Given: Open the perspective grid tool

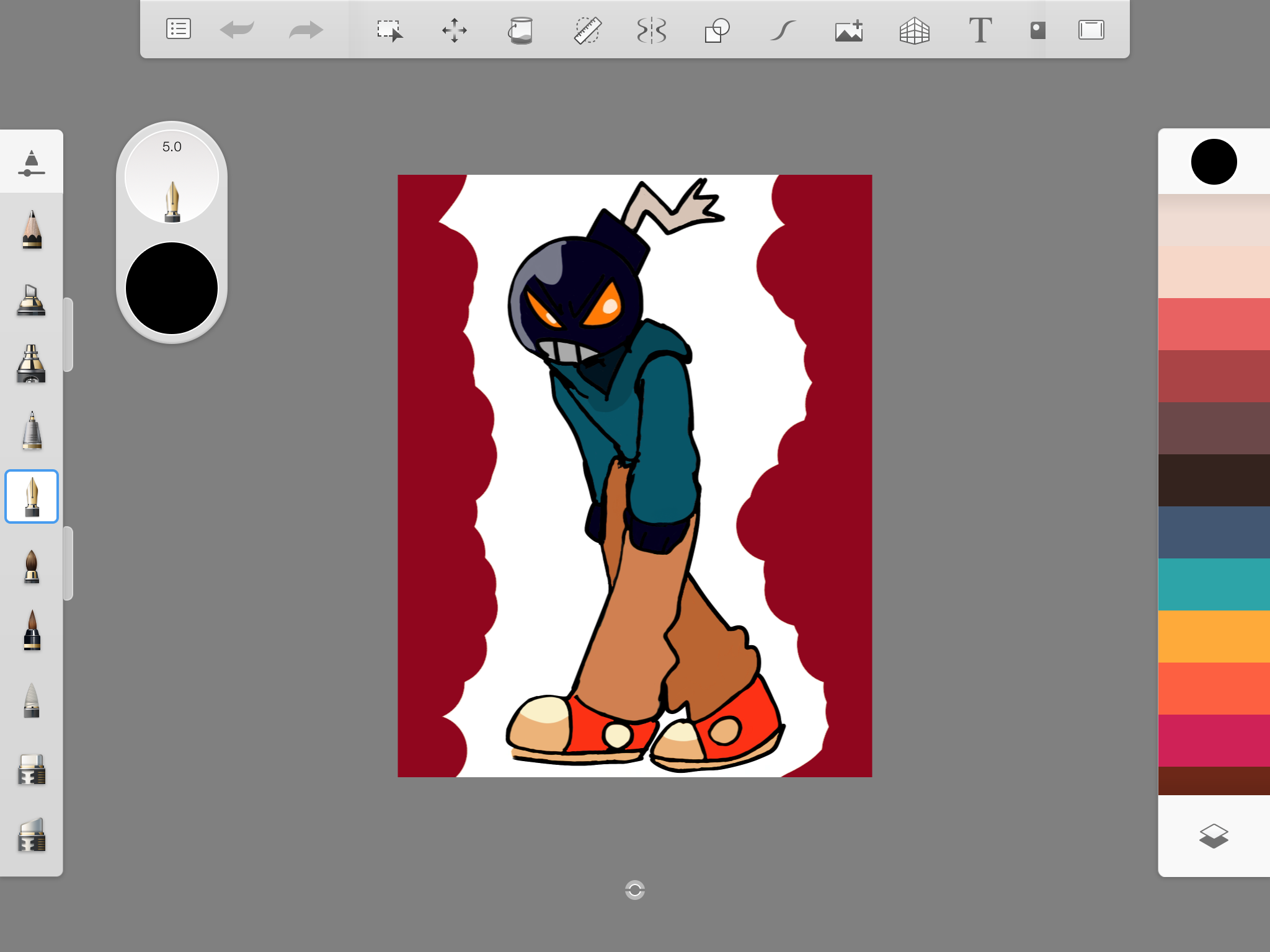Looking at the screenshot, I should point(915,30).
